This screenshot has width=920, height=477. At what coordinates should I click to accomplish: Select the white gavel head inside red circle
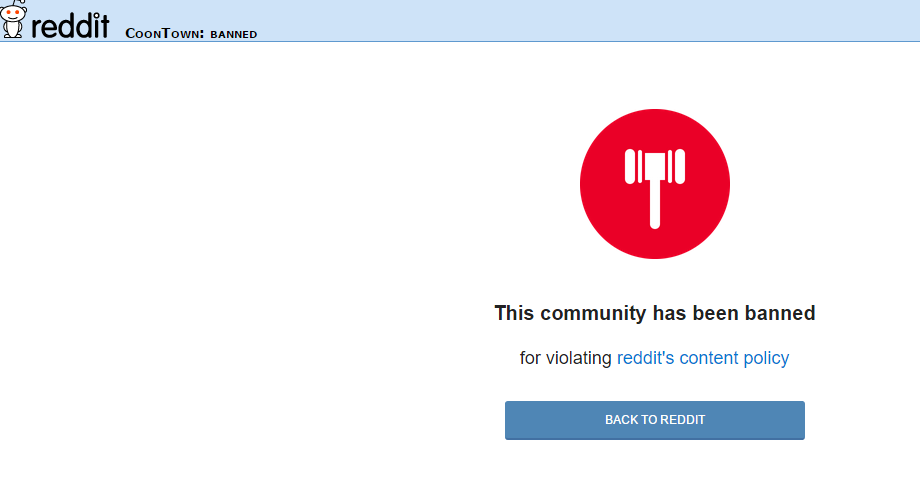[x=655, y=165]
